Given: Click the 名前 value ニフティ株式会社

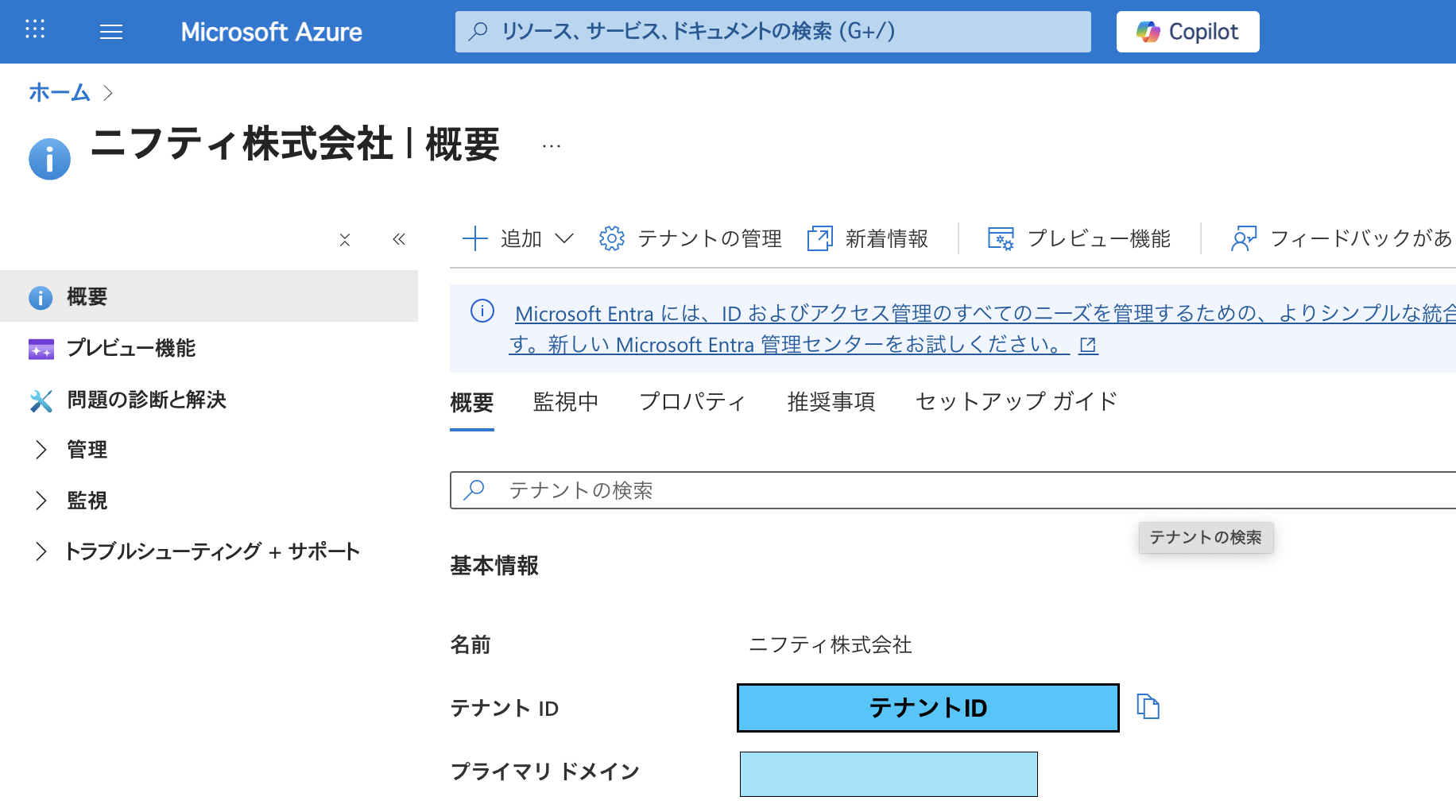Looking at the screenshot, I should click(x=830, y=644).
